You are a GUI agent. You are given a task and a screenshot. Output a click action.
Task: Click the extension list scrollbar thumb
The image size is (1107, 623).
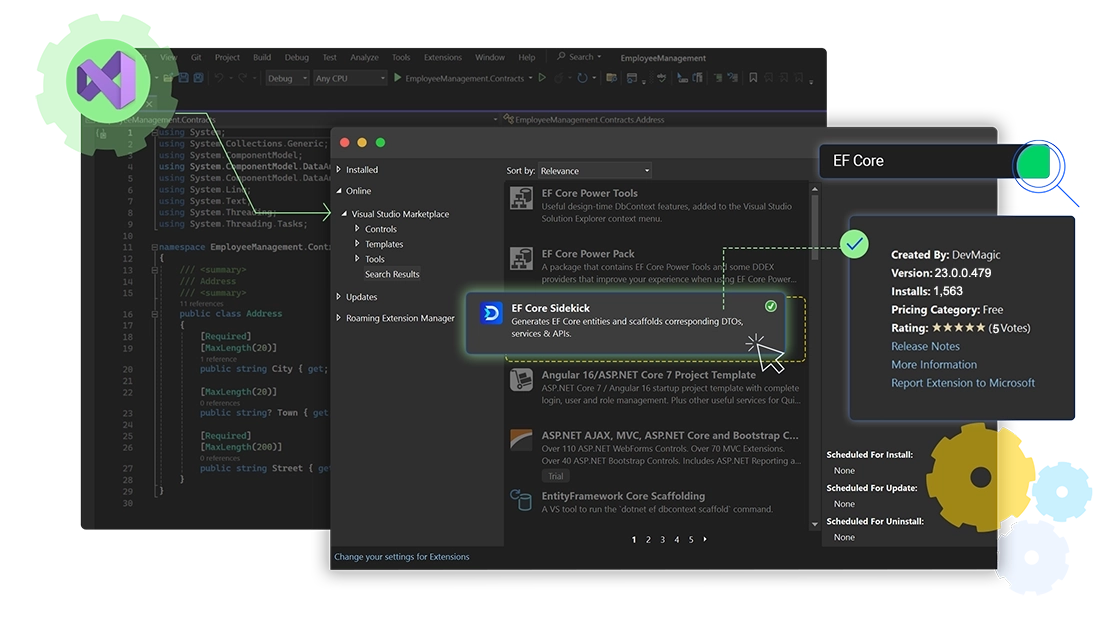pyautogui.click(x=815, y=227)
